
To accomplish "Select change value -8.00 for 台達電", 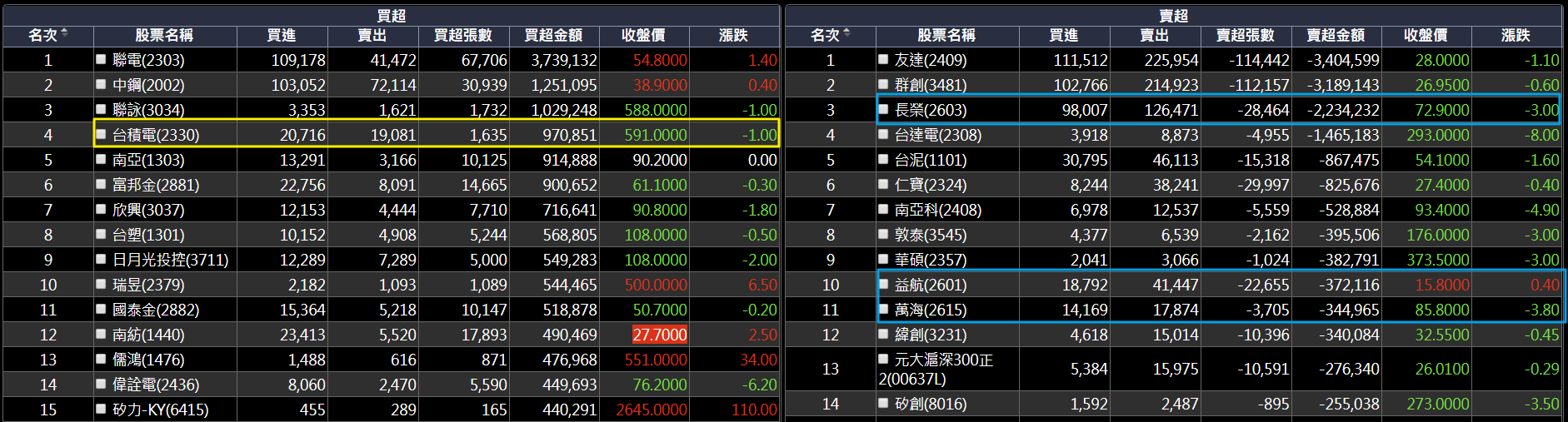I will [1542, 135].
